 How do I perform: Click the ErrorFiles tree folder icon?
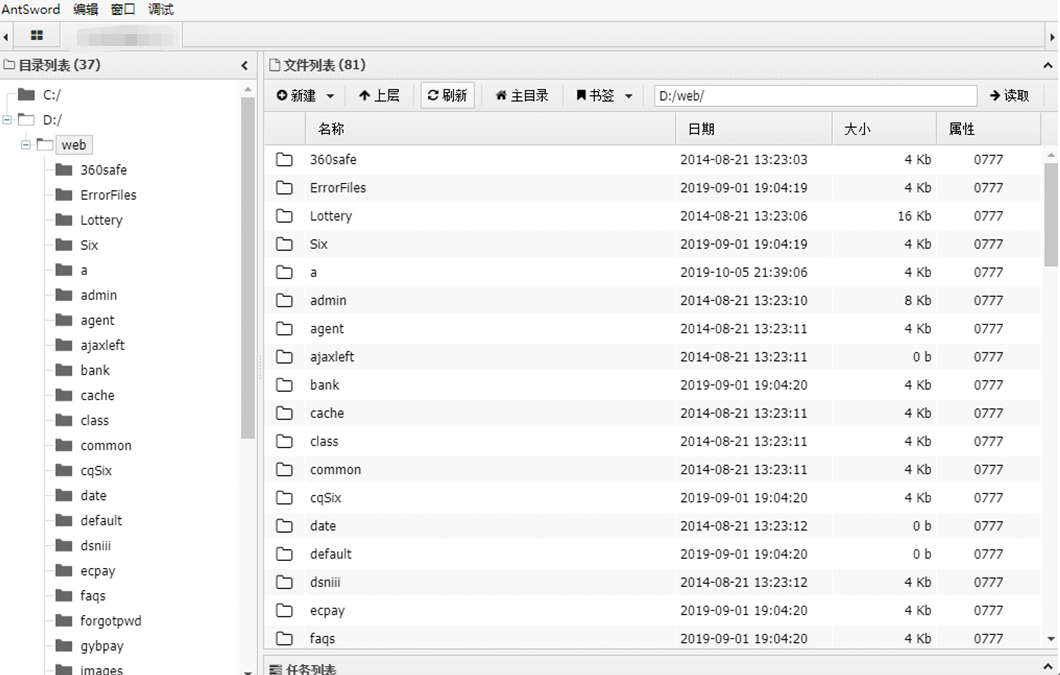pyautogui.click(x=64, y=194)
